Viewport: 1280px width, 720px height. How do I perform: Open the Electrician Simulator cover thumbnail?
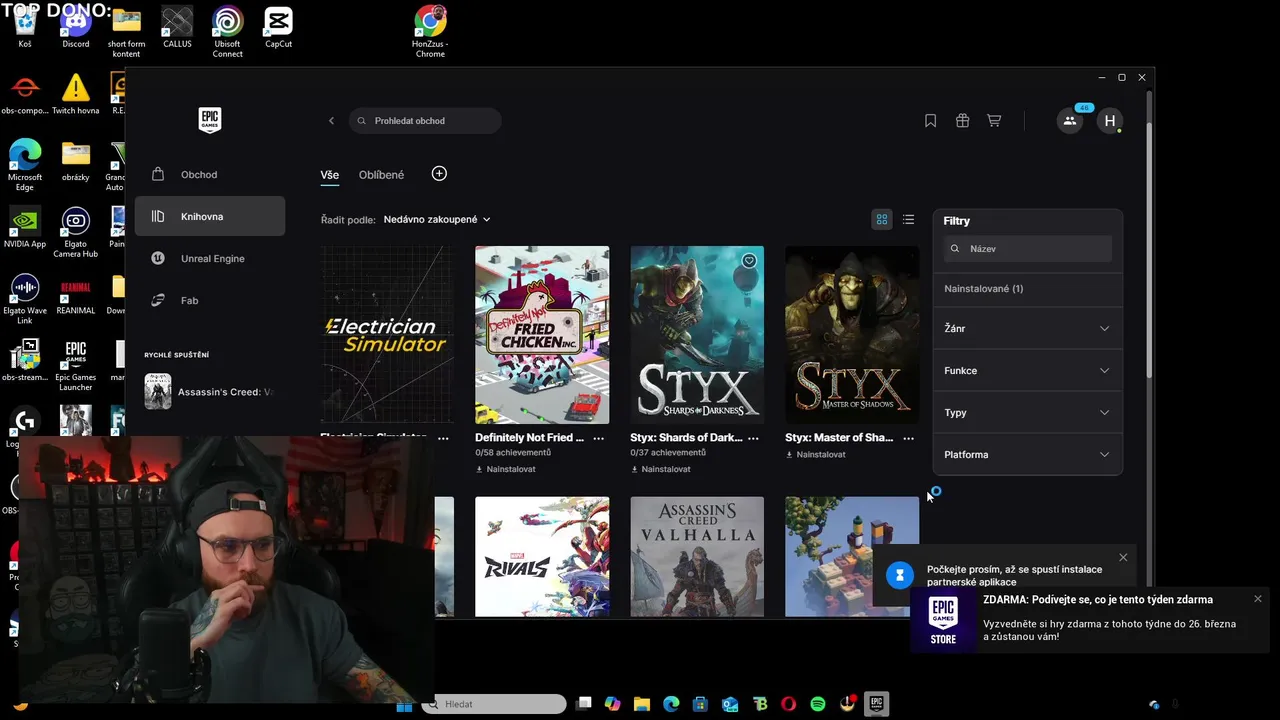tap(387, 335)
